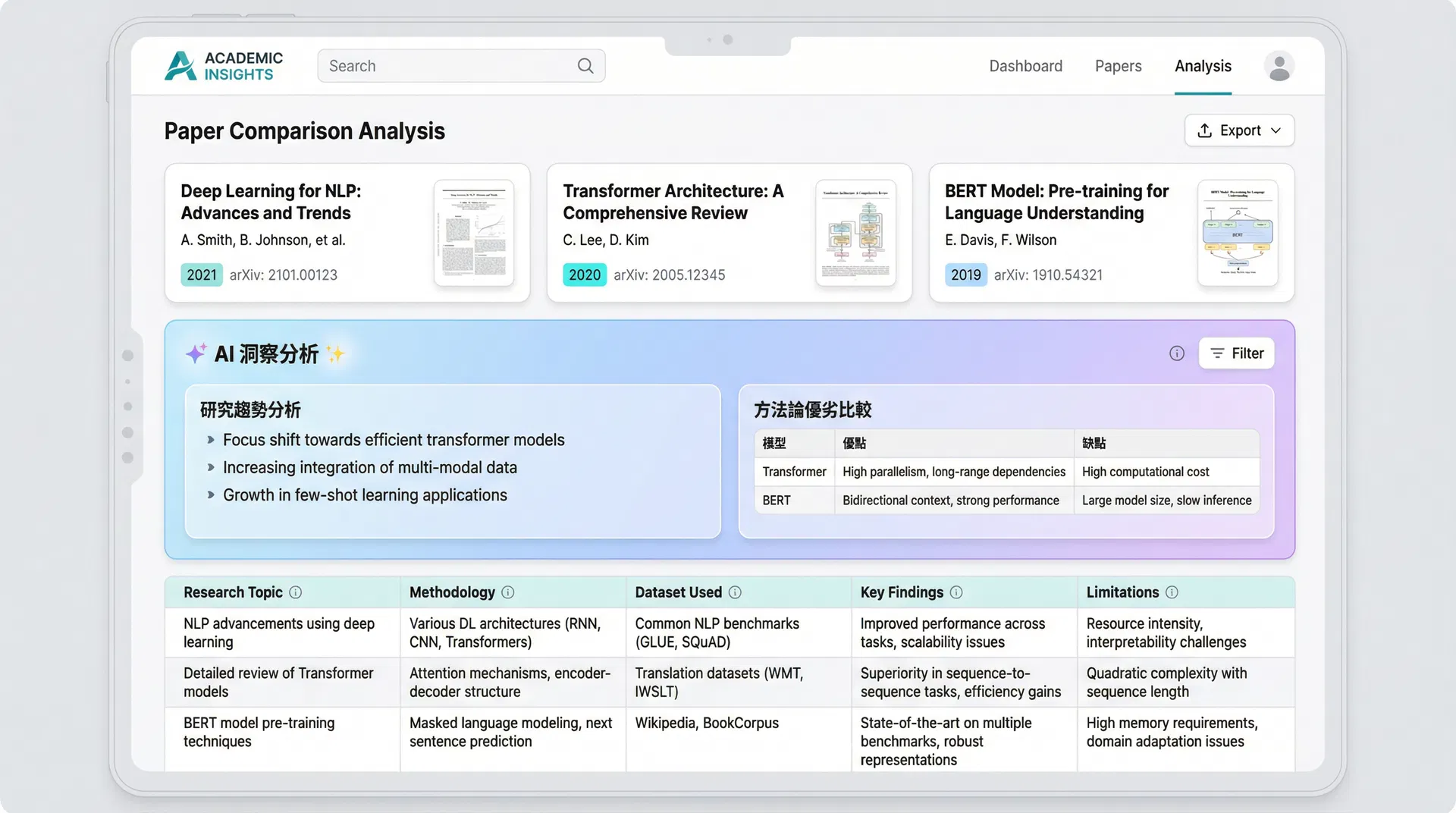Open Transformer Architecture paper thumbnail
This screenshot has width=1456, height=813.
click(x=855, y=233)
